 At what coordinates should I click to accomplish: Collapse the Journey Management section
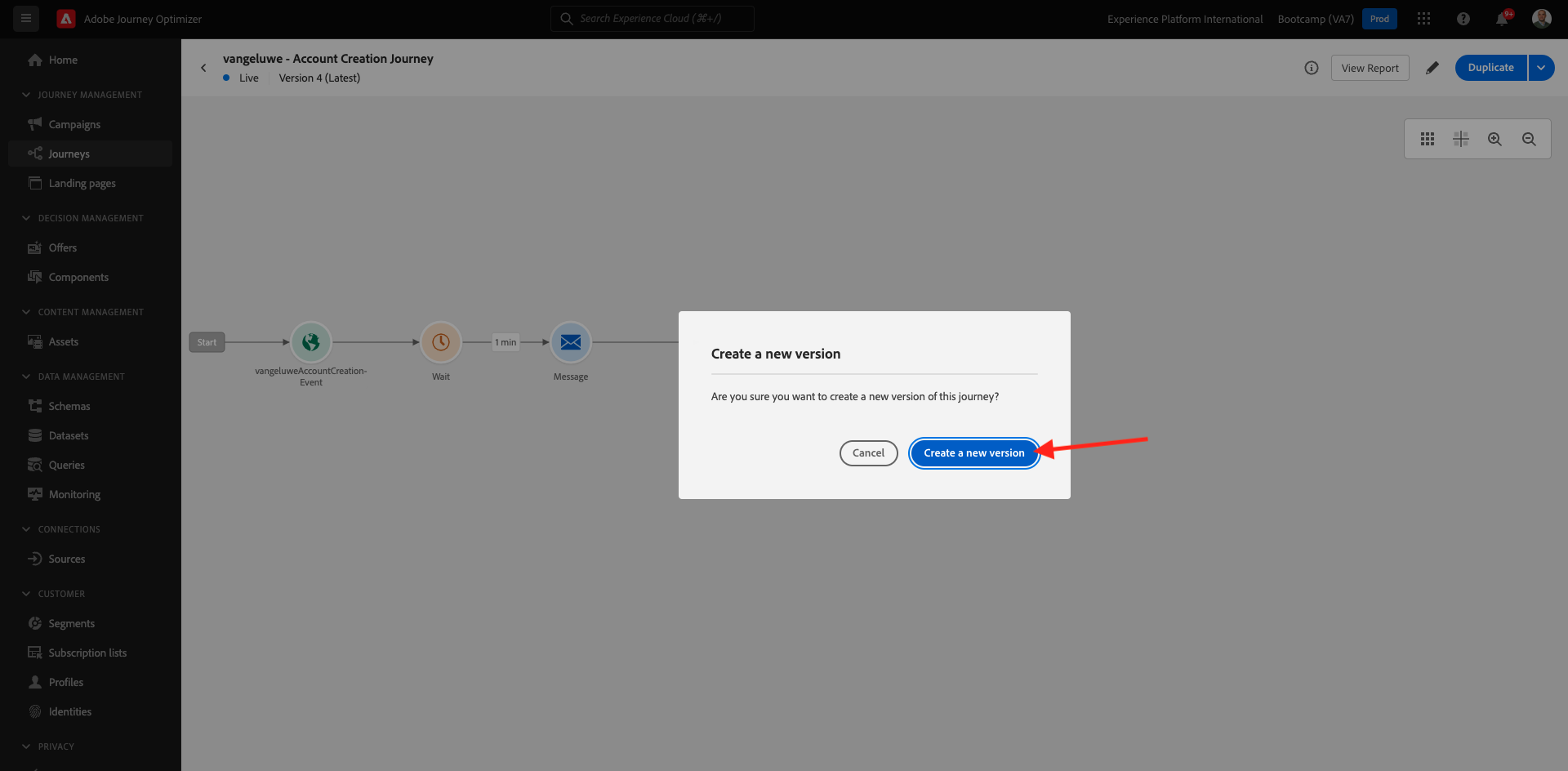[x=26, y=95]
